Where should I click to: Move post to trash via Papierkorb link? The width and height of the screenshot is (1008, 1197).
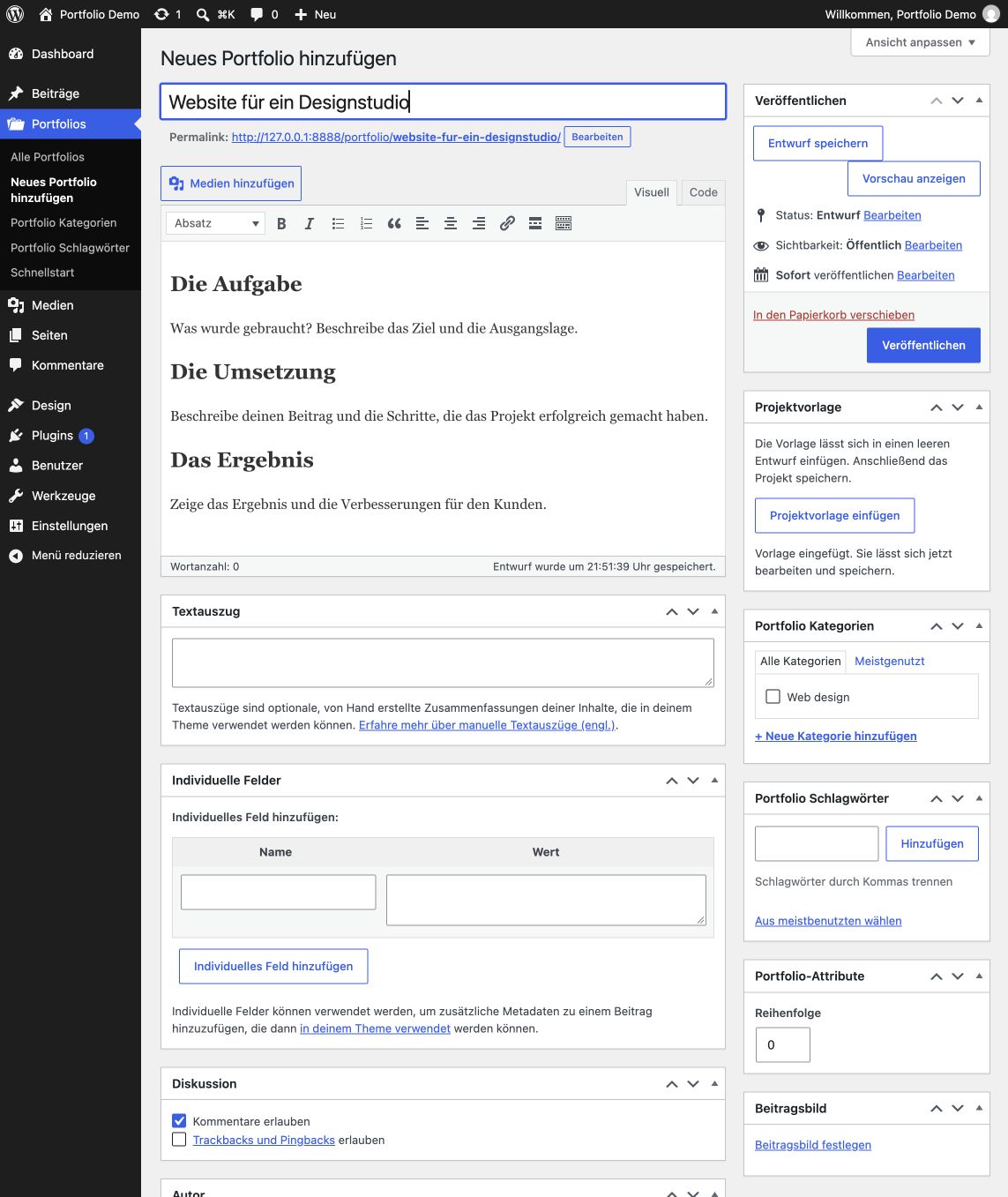coord(833,315)
